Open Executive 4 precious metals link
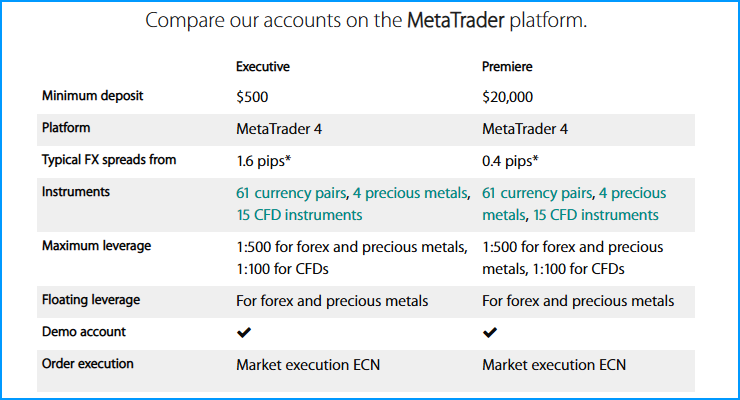Image resolution: width=740 pixels, height=400 pixels. pos(410,193)
